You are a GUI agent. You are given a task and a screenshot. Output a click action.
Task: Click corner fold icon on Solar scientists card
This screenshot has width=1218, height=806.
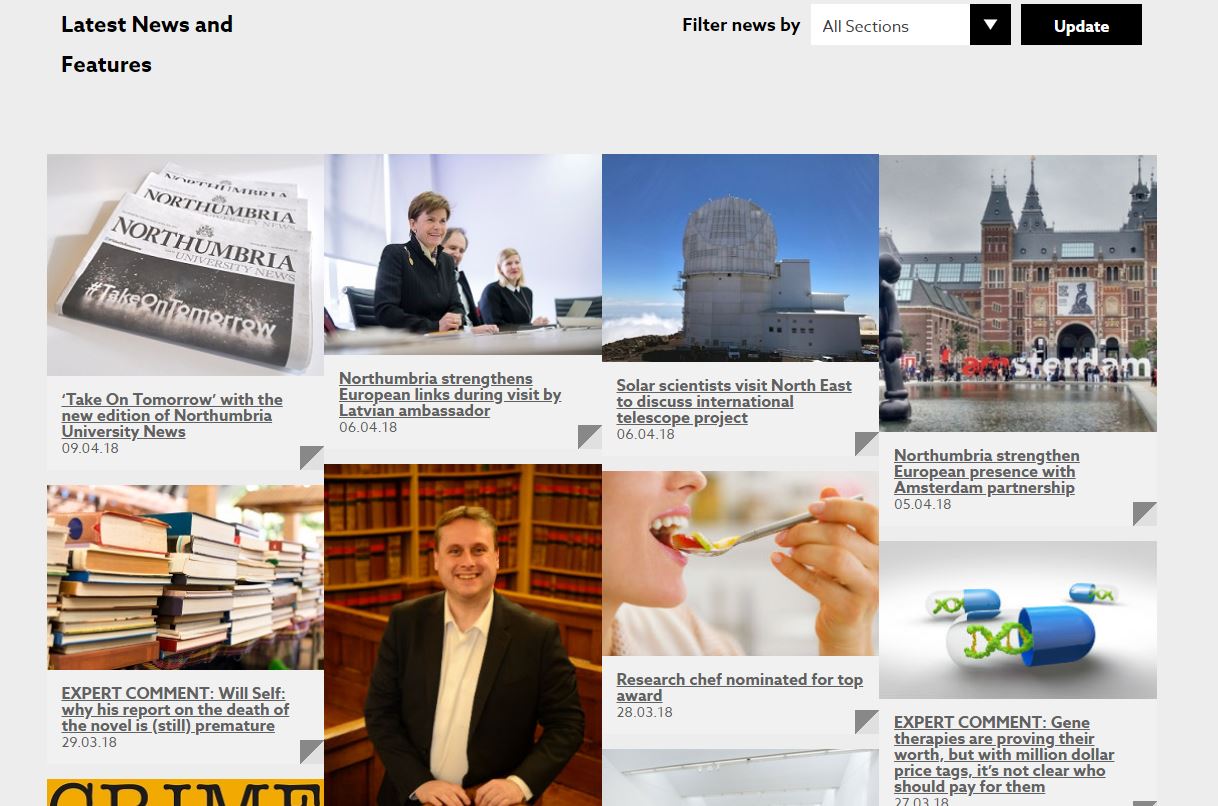click(x=867, y=444)
